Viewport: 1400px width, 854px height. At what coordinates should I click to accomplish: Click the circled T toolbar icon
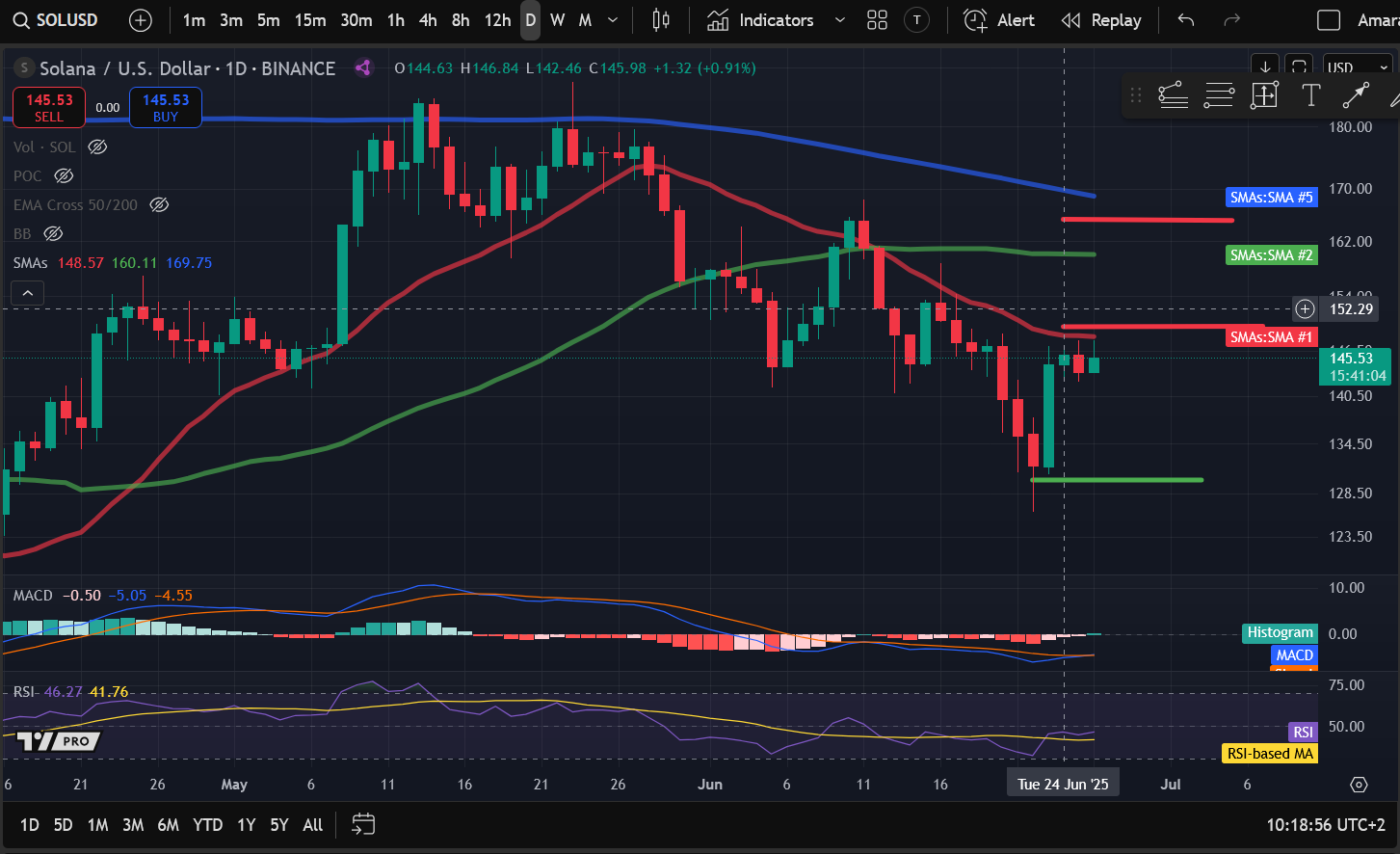point(917,20)
